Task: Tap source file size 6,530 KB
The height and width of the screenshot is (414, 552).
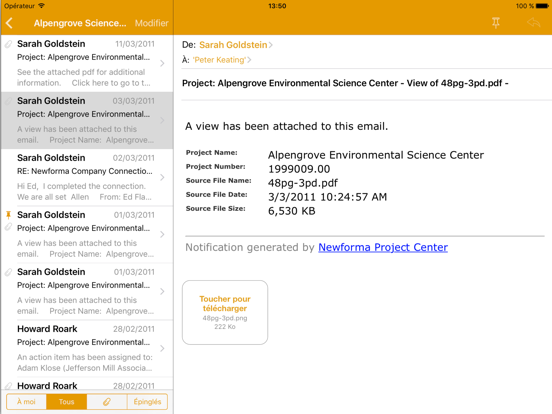Action: (x=291, y=211)
